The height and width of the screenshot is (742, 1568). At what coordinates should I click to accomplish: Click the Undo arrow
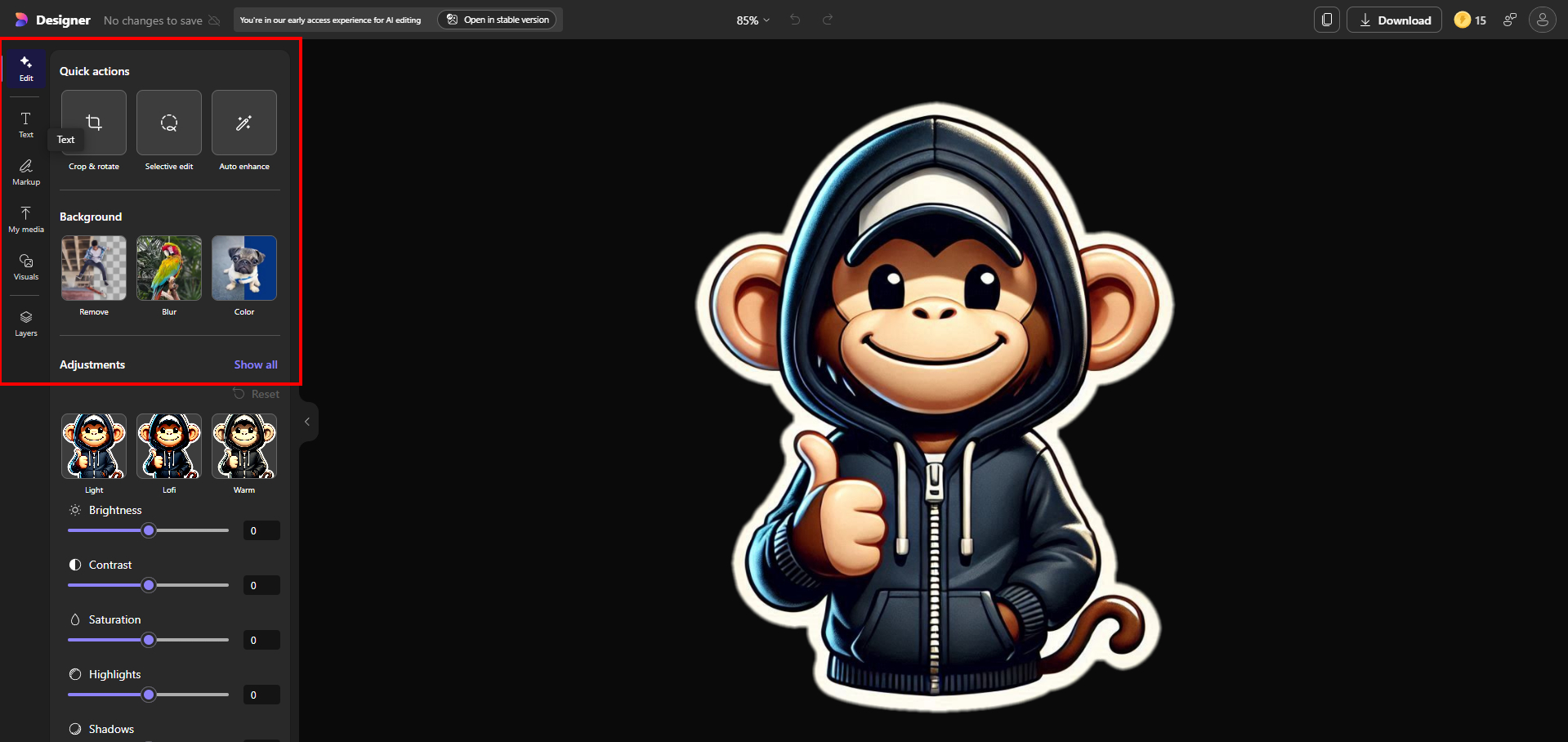[x=795, y=20]
